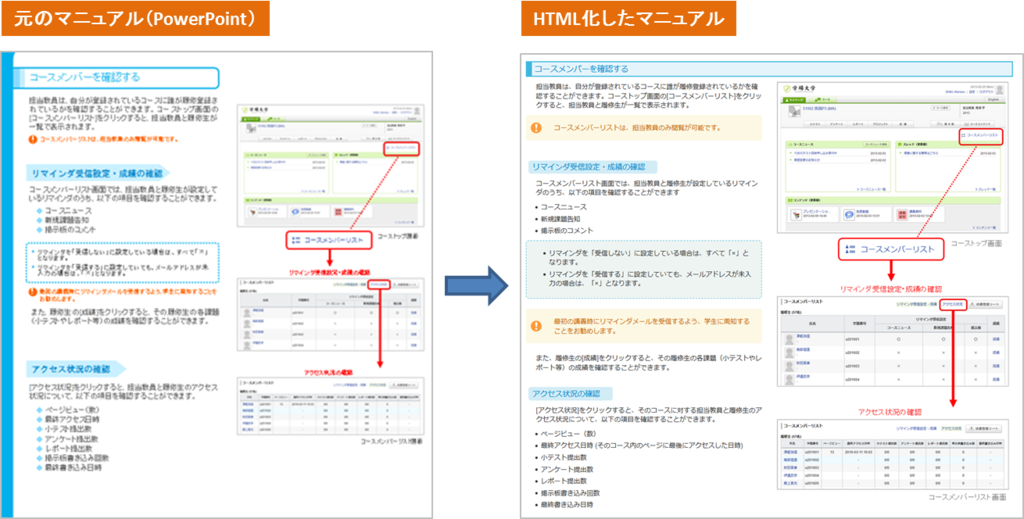Viewport: 1024px width, 519px height.
Task: Click the blue speech-bubble content icon in HTML manual screenshot
Action: [x=847, y=215]
